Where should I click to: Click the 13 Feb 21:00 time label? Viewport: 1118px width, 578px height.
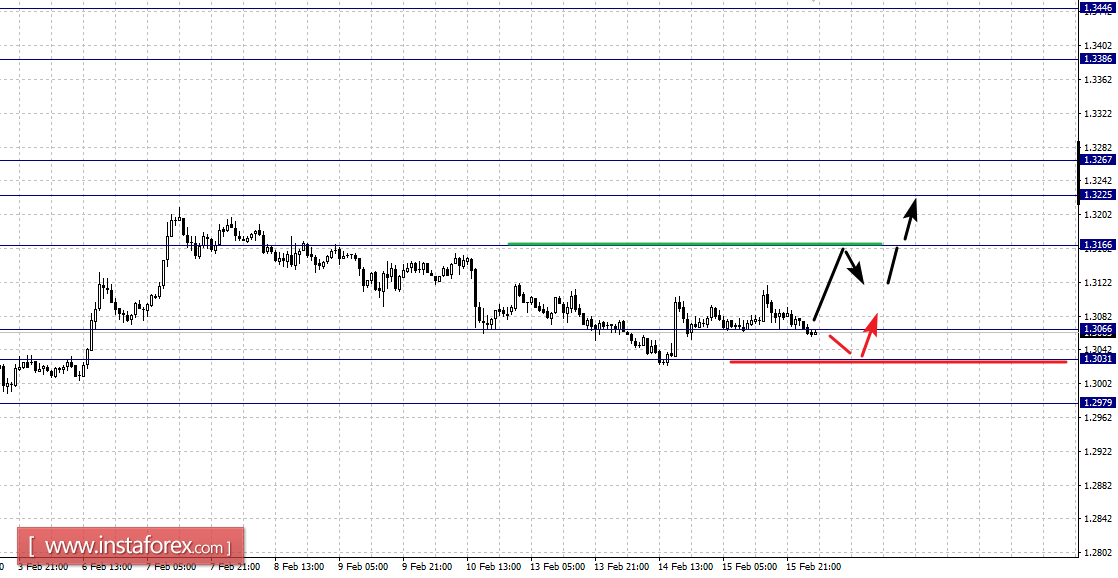(622, 567)
